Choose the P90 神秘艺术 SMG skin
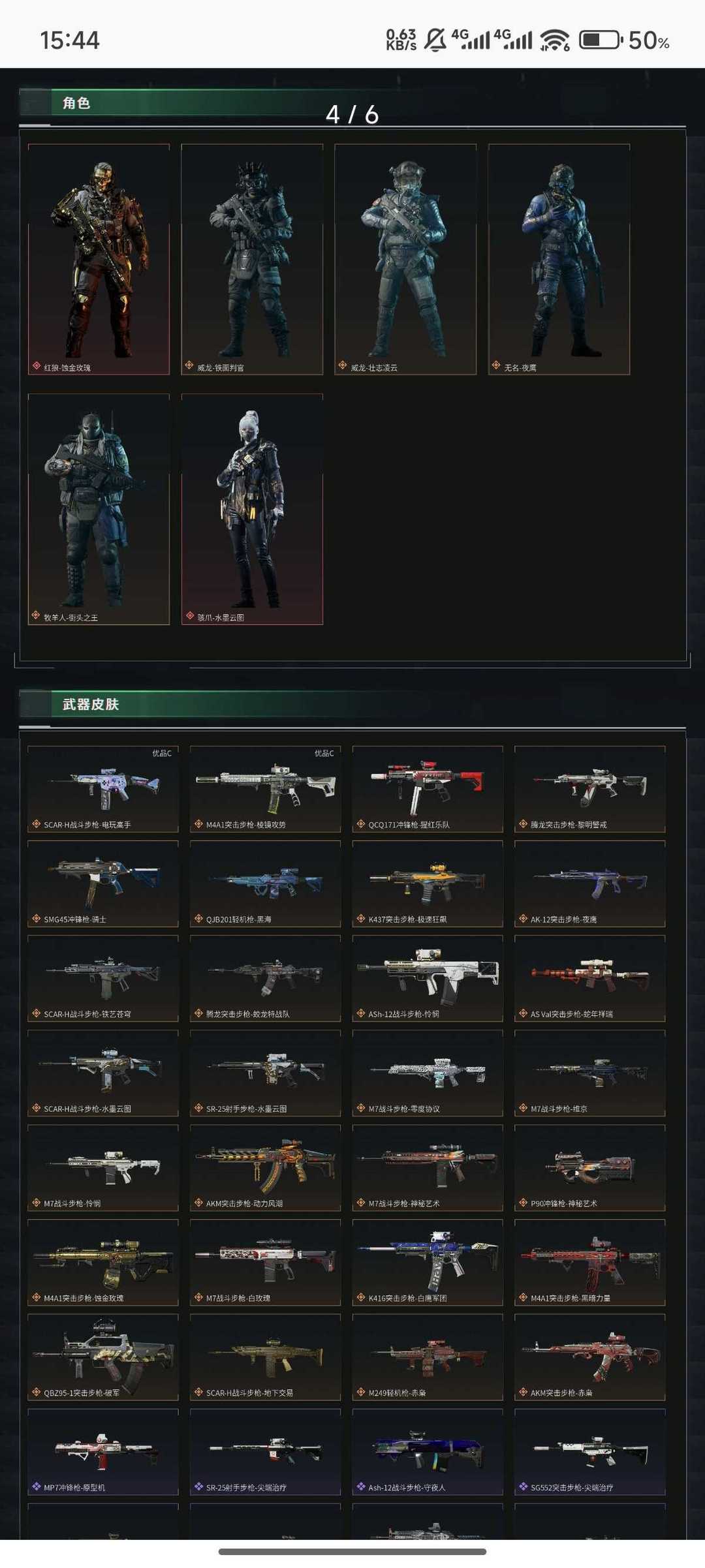The height and width of the screenshot is (1568, 705). click(589, 1167)
